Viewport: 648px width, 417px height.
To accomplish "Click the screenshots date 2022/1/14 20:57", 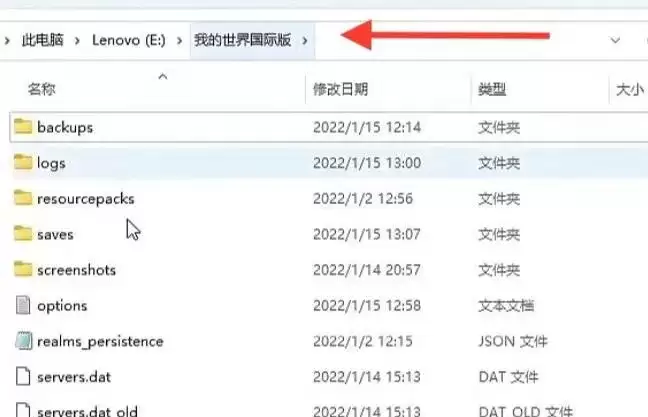I will pos(367,270).
